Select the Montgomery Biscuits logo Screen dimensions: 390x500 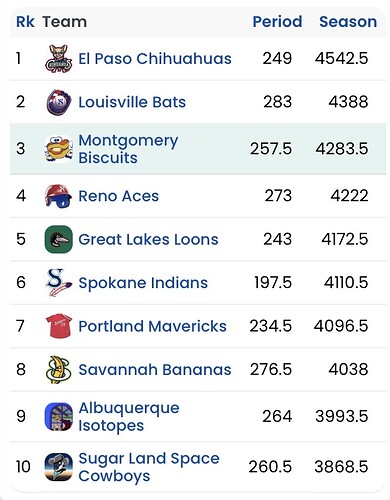(59, 149)
